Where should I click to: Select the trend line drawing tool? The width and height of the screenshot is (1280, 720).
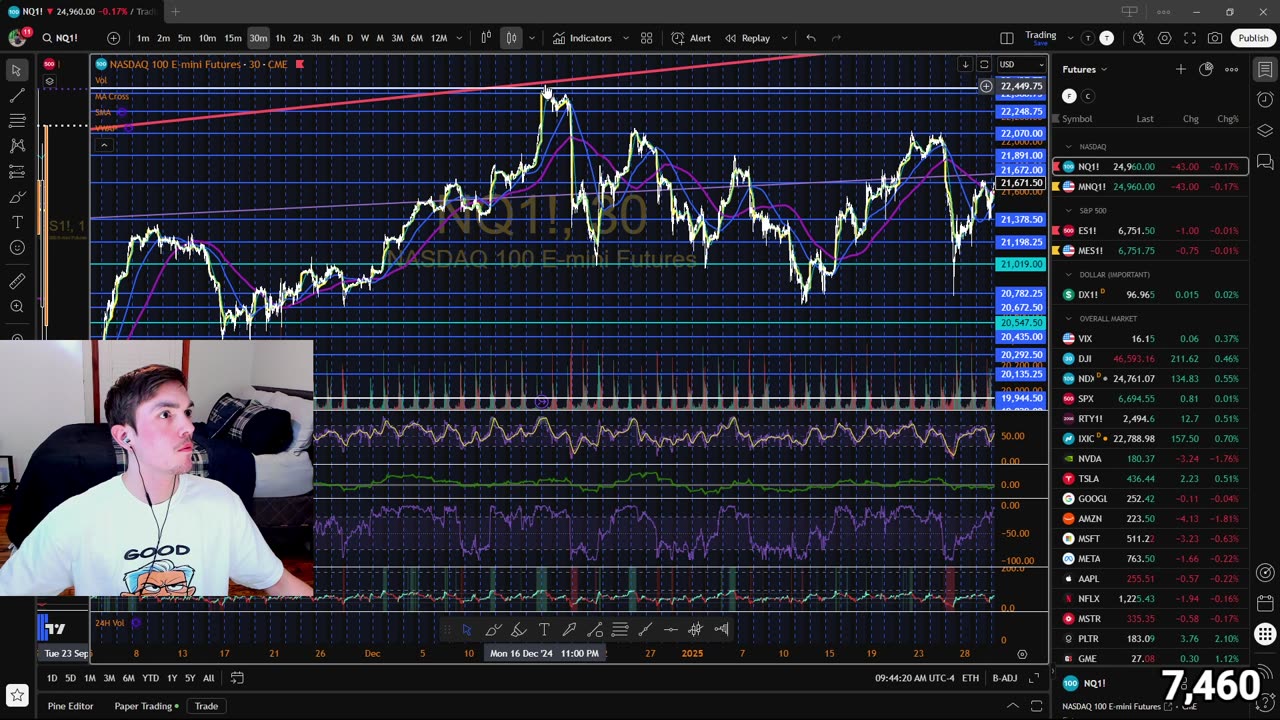click(x=17, y=96)
